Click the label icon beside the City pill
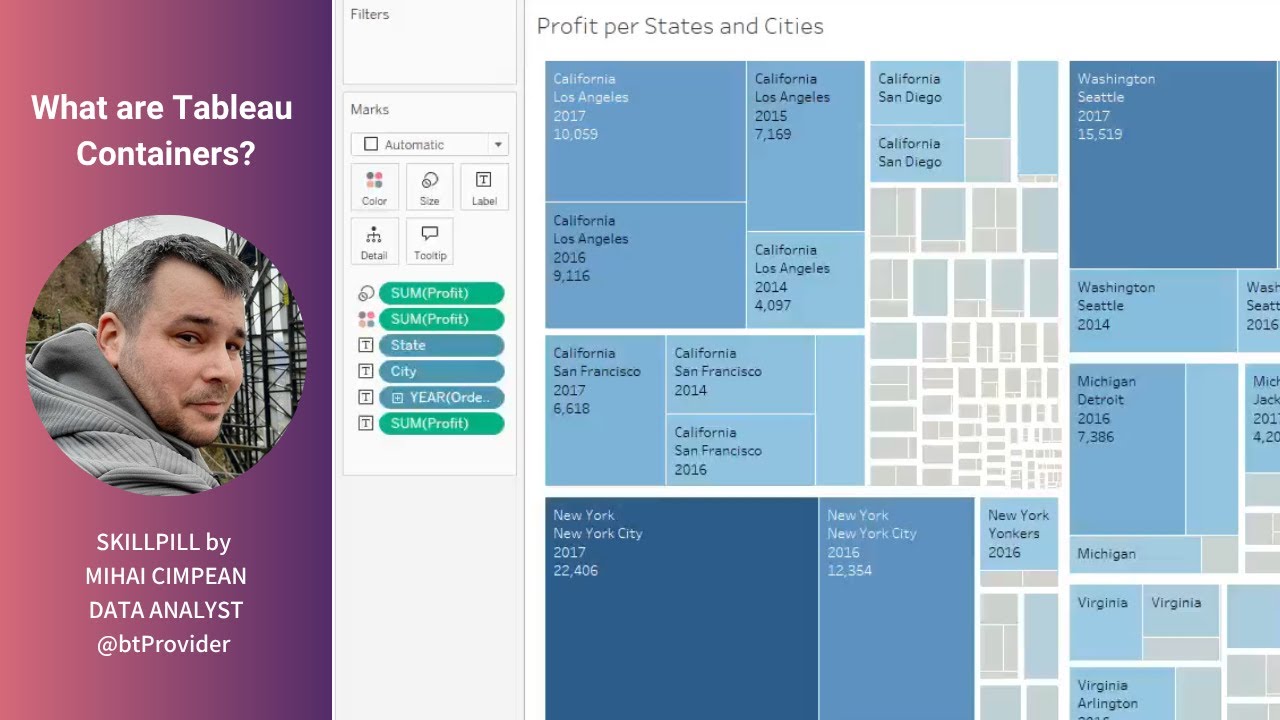Image resolution: width=1280 pixels, height=720 pixels. click(x=366, y=371)
